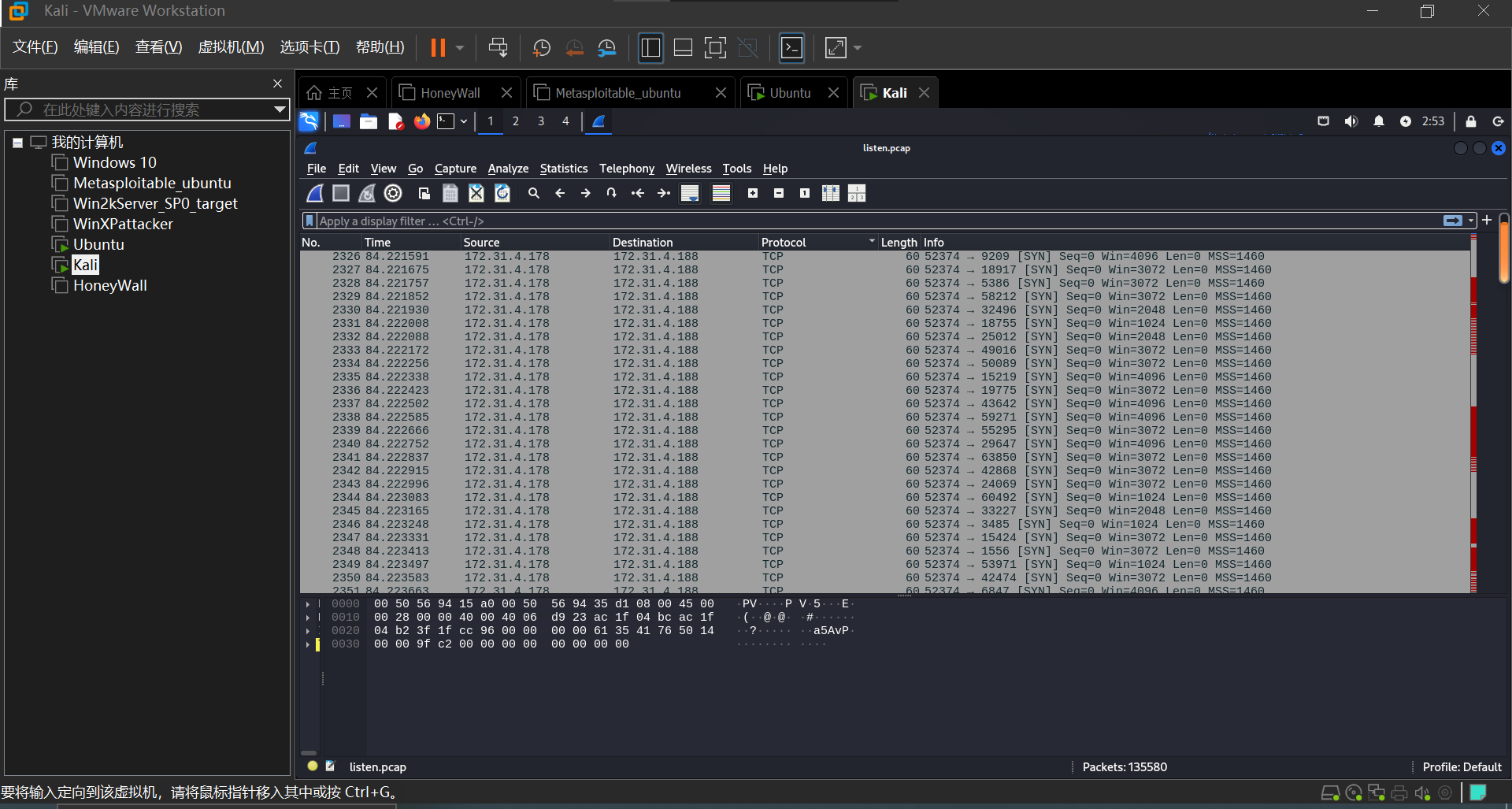Start capturing packets with shark fin icon
Screen dimensions: 1512x809
tap(315, 193)
